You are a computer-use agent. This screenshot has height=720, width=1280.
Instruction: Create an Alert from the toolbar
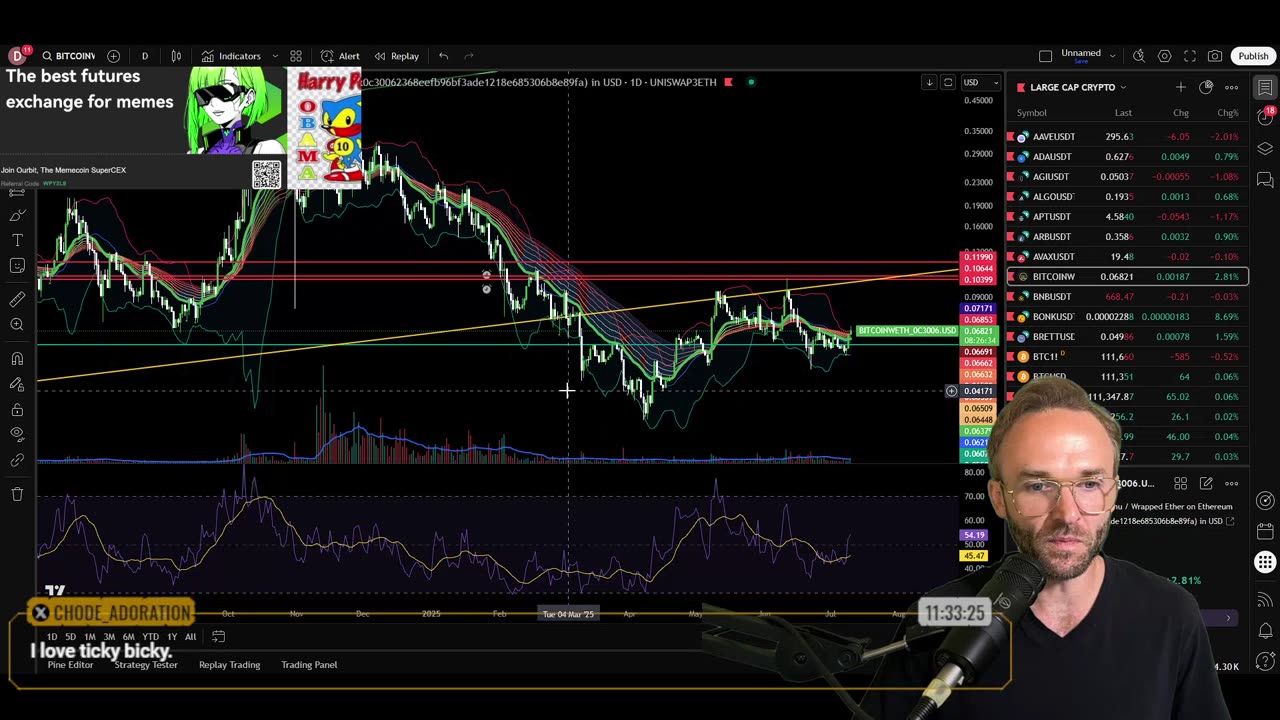click(340, 56)
